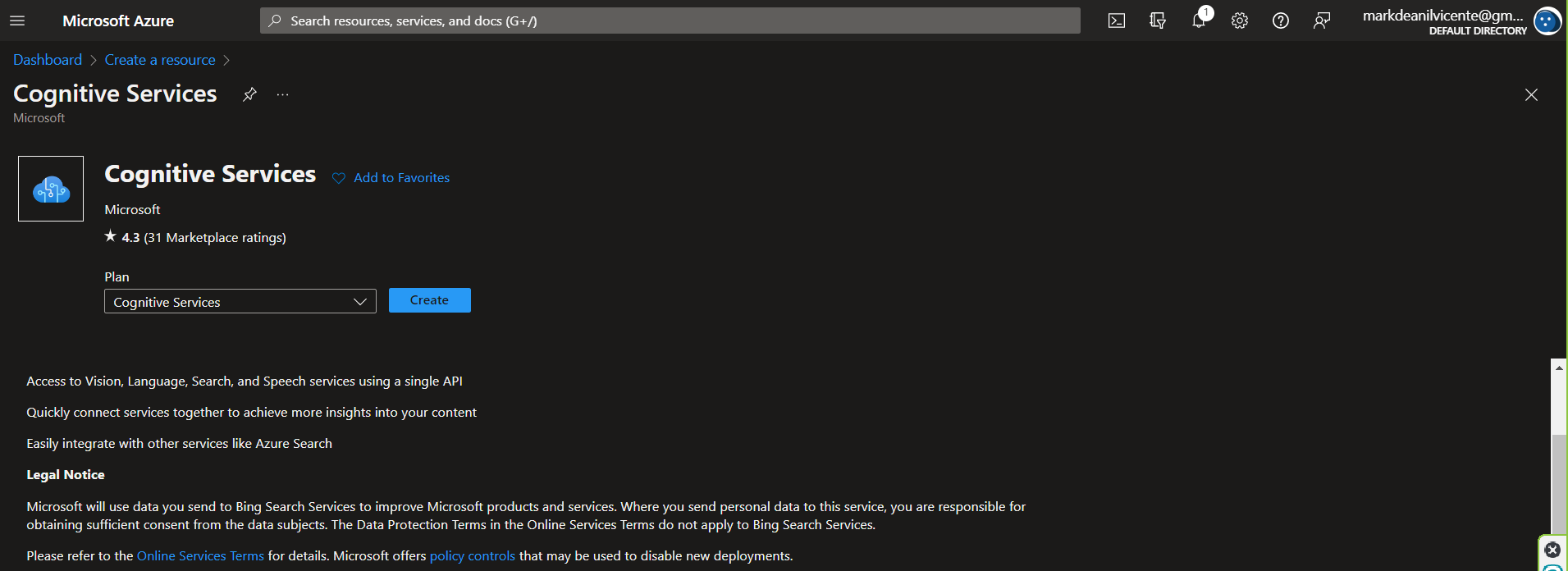Open the Directories and subscriptions filter icon
Image resolution: width=1568 pixels, height=571 pixels.
pos(1158,21)
